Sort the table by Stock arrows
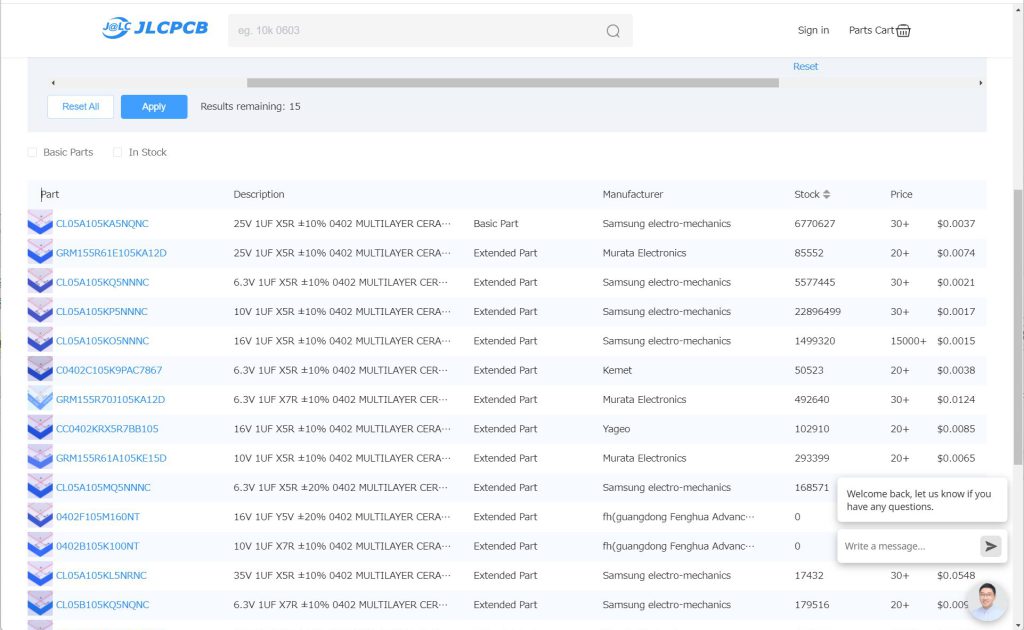The width and height of the screenshot is (1024, 630). click(x=827, y=194)
